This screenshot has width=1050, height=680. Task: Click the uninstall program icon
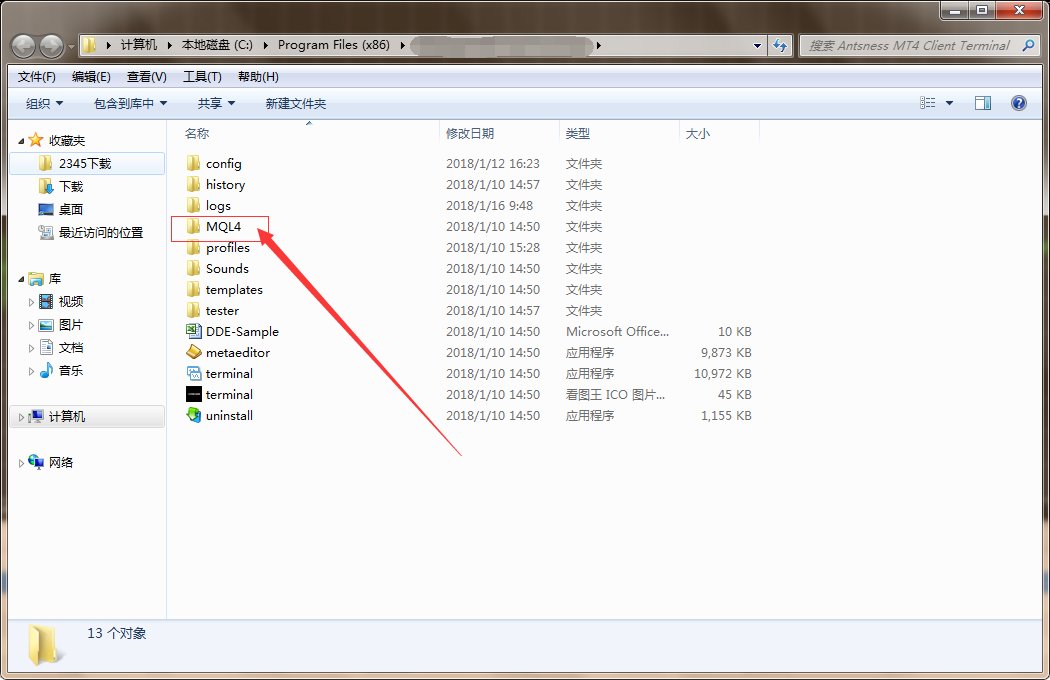click(194, 415)
